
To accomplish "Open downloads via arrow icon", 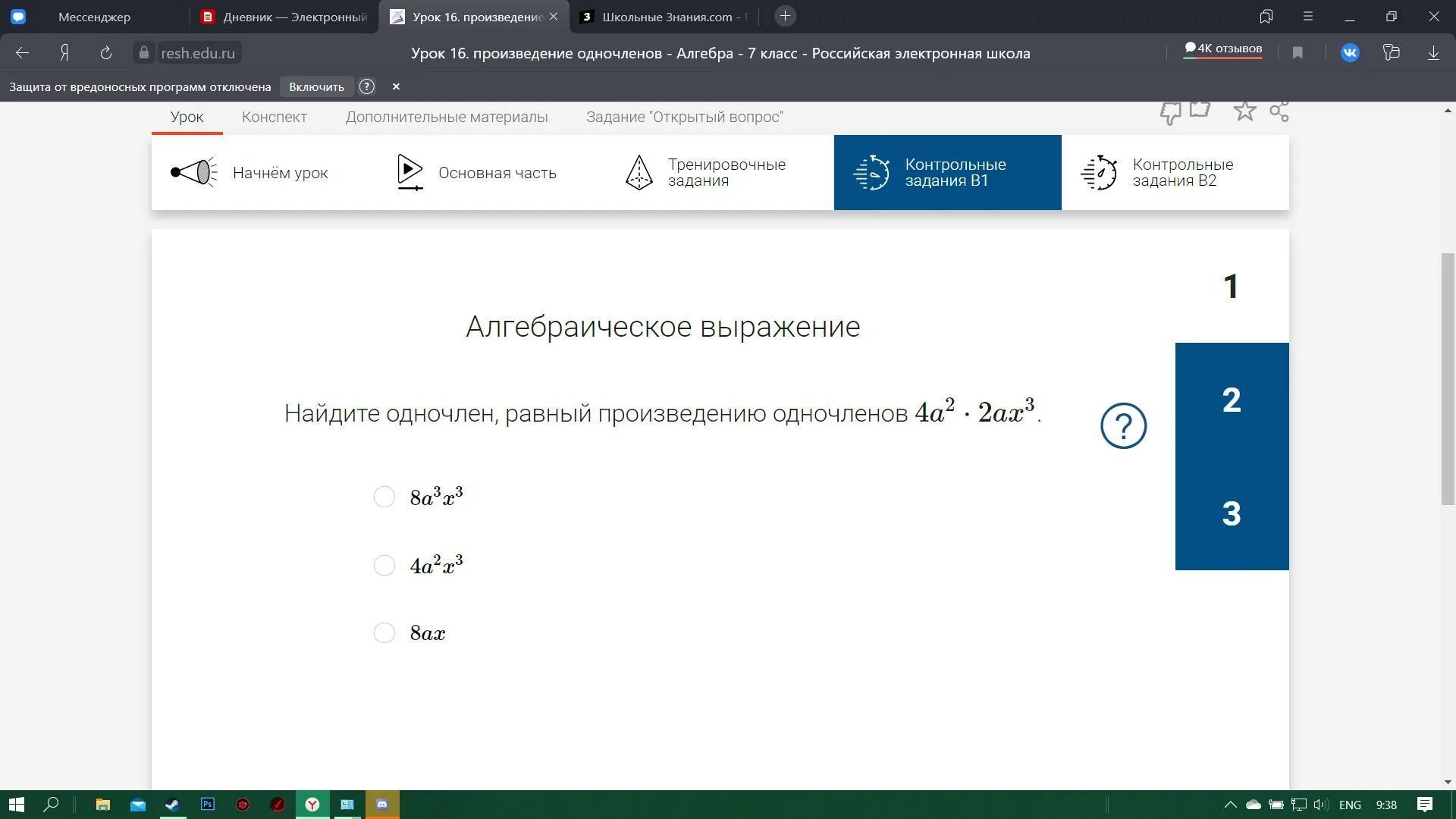I will (1433, 53).
